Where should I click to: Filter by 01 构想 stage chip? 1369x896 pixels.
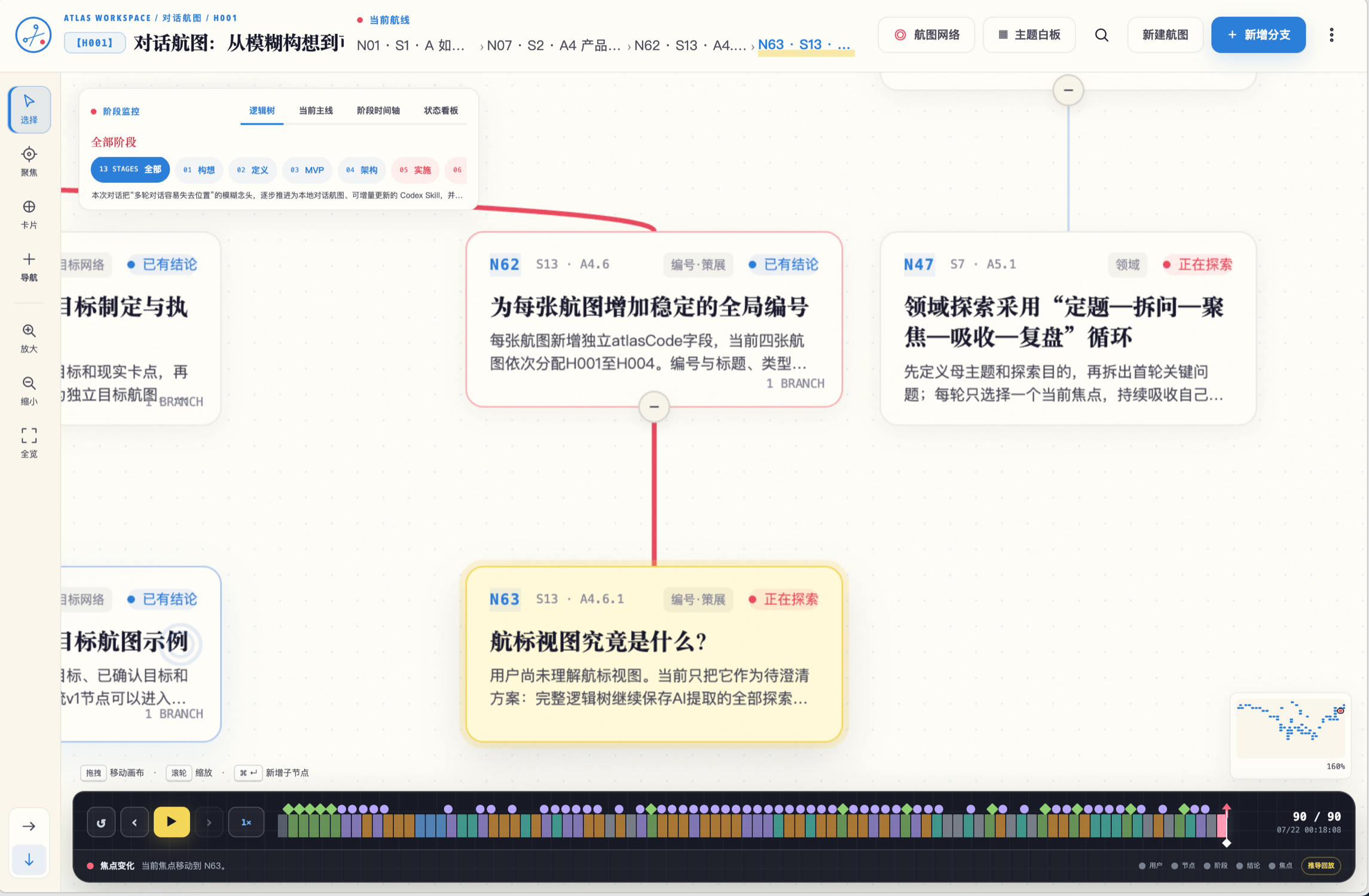pyautogui.click(x=199, y=170)
